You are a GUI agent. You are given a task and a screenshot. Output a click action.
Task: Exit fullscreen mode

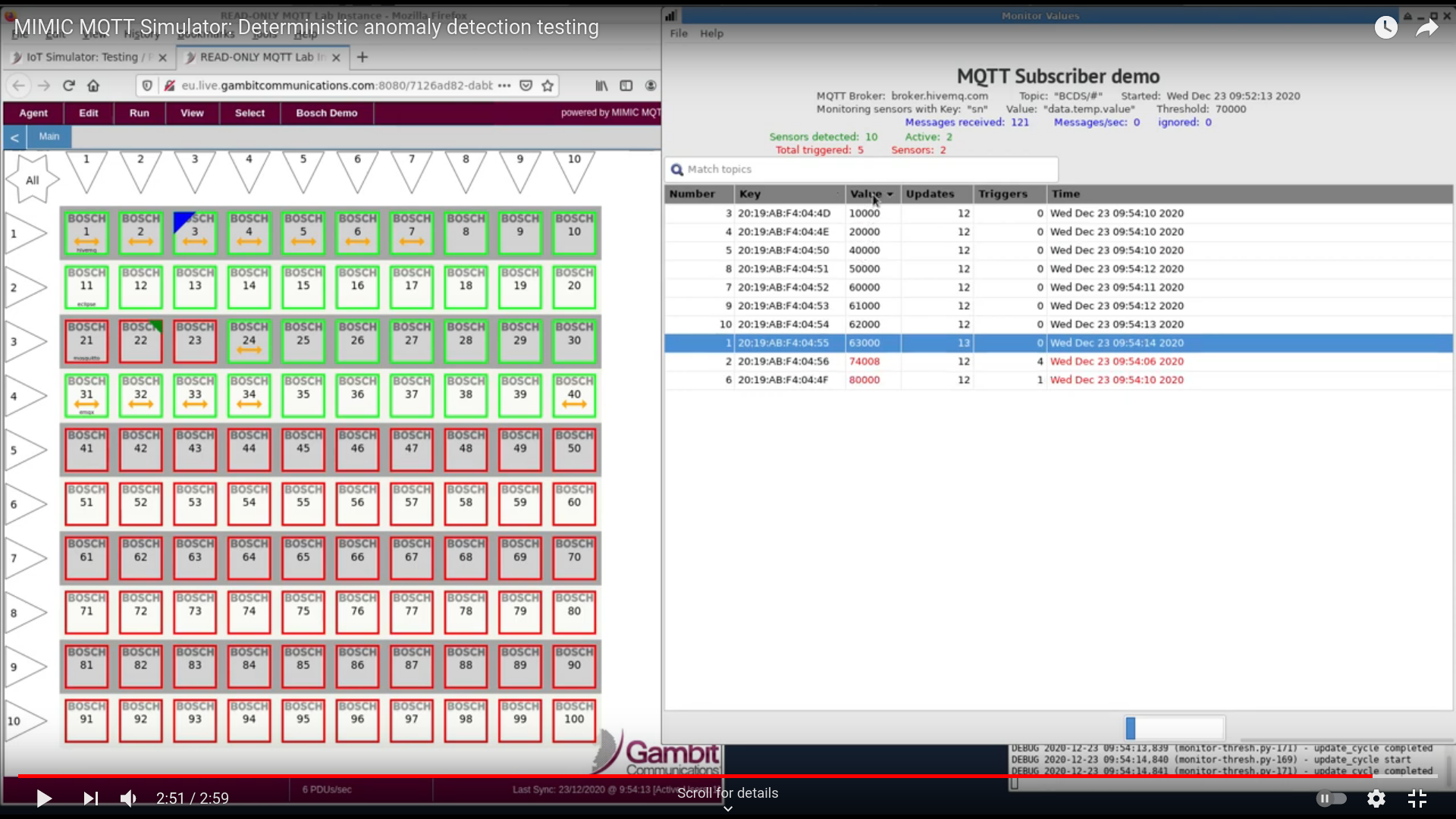tap(1417, 798)
